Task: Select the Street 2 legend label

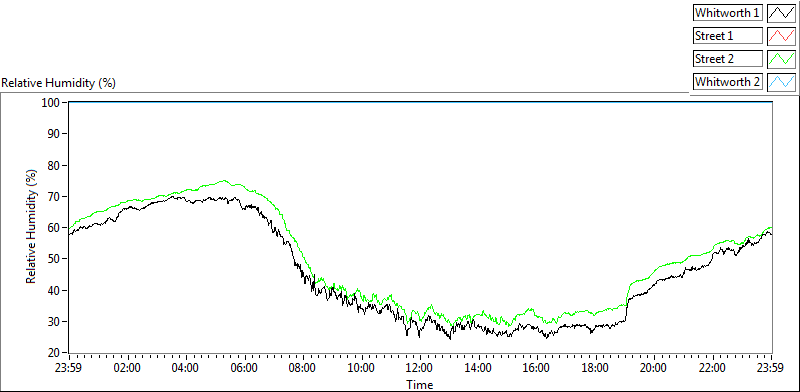Action: click(727, 59)
